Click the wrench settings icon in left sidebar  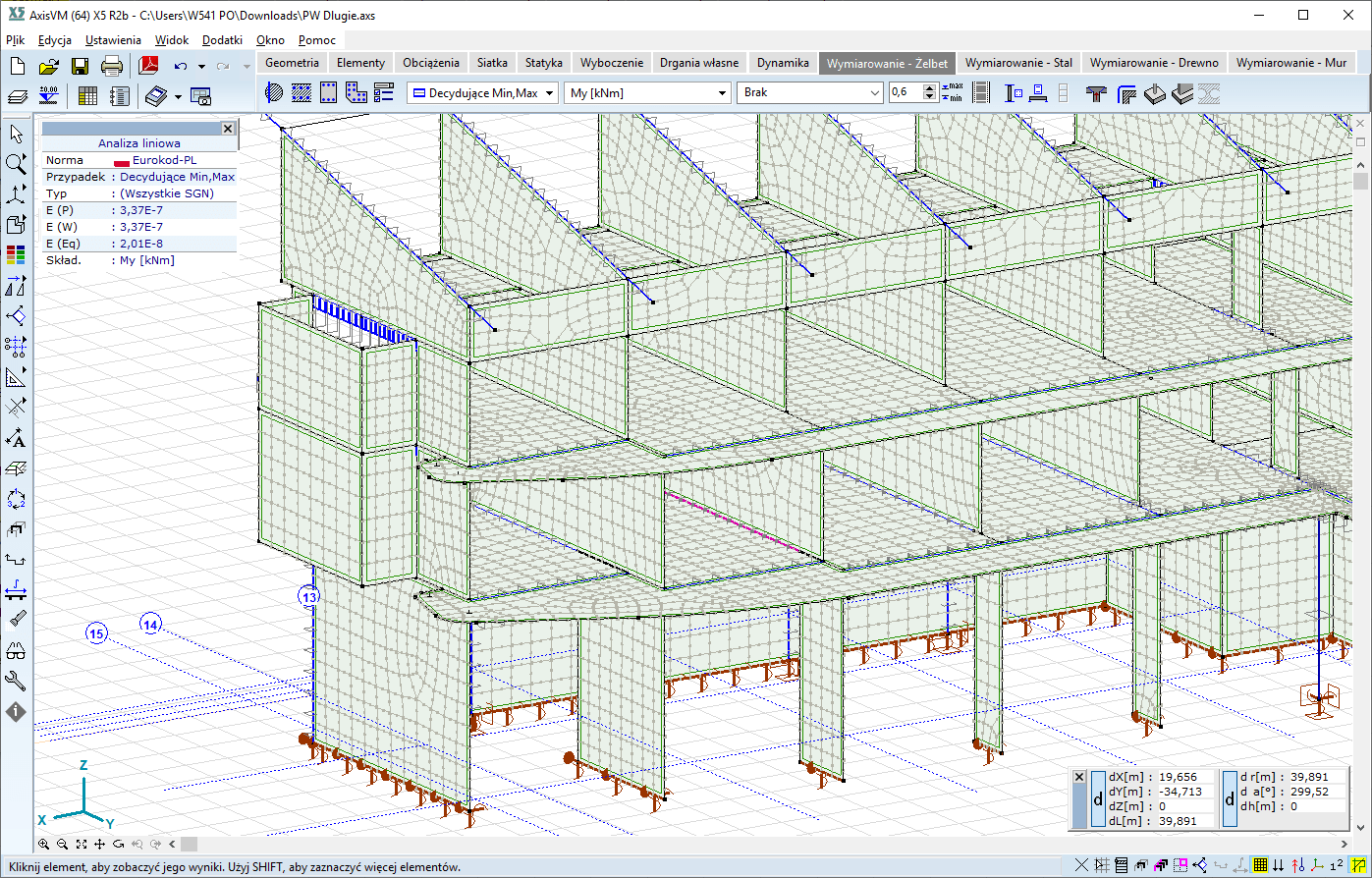tap(16, 681)
